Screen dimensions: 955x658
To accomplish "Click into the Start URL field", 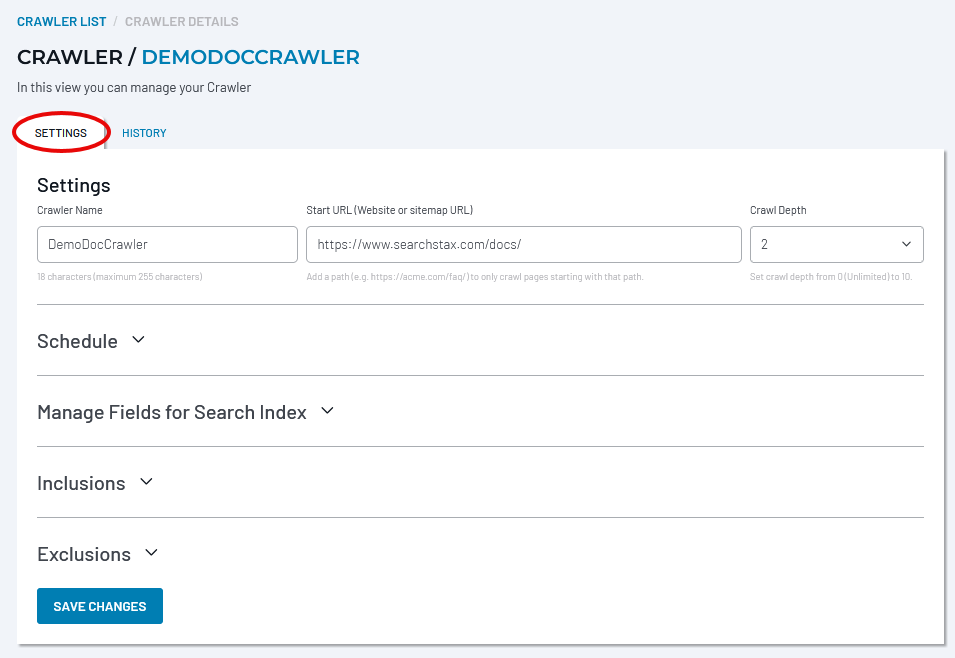I will pyautogui.click(x=524, y=244).
